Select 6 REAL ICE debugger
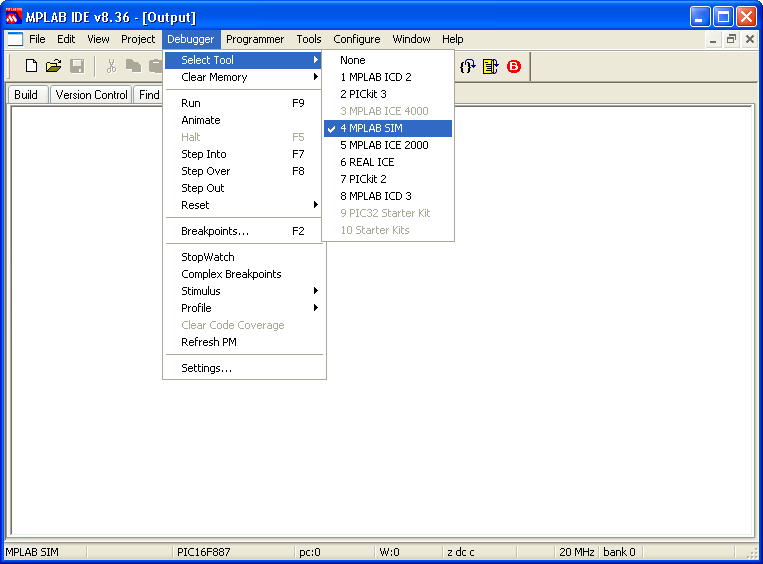This screenshot has width=763, height=564. coord(388,162)
